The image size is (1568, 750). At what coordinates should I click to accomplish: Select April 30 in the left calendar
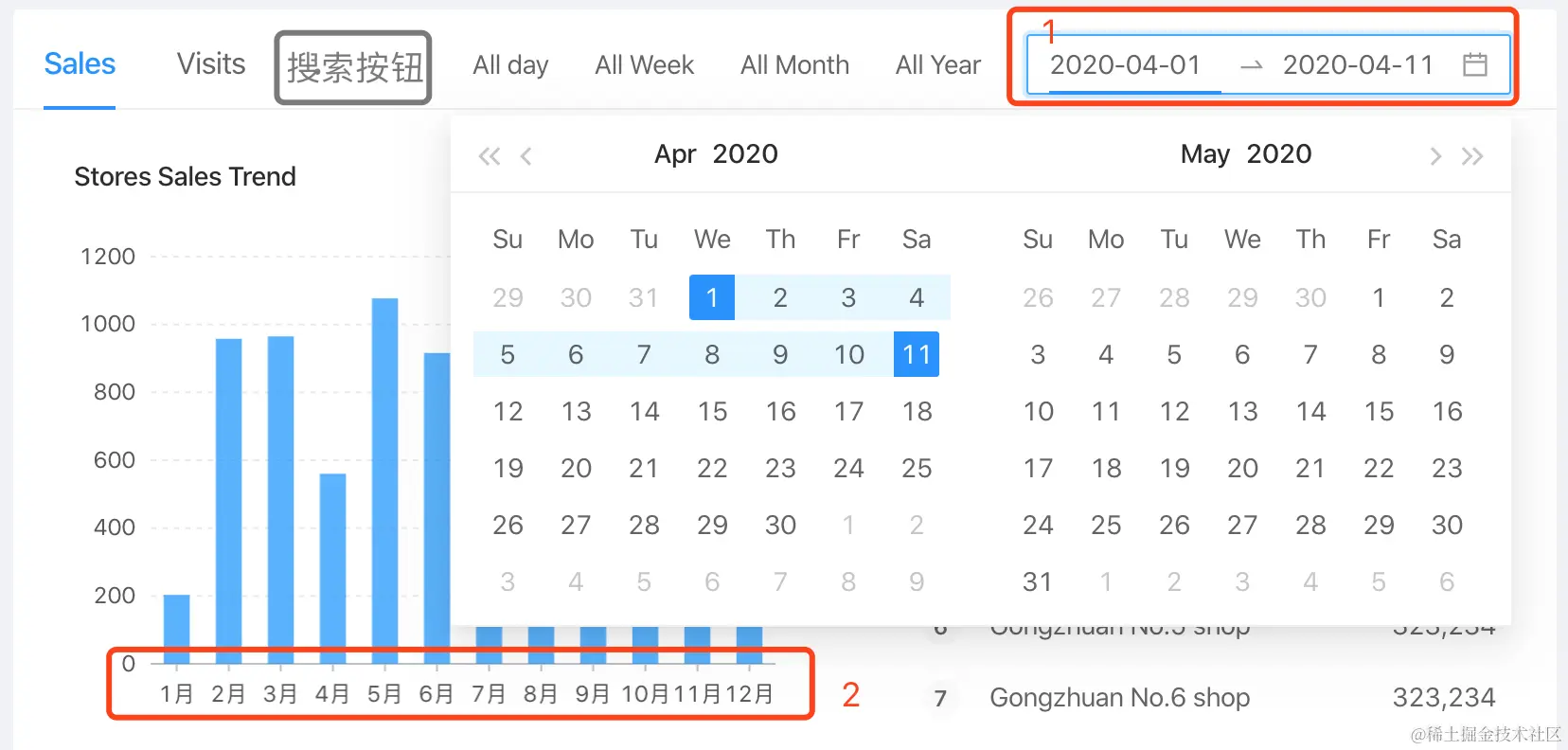[780, 525]
